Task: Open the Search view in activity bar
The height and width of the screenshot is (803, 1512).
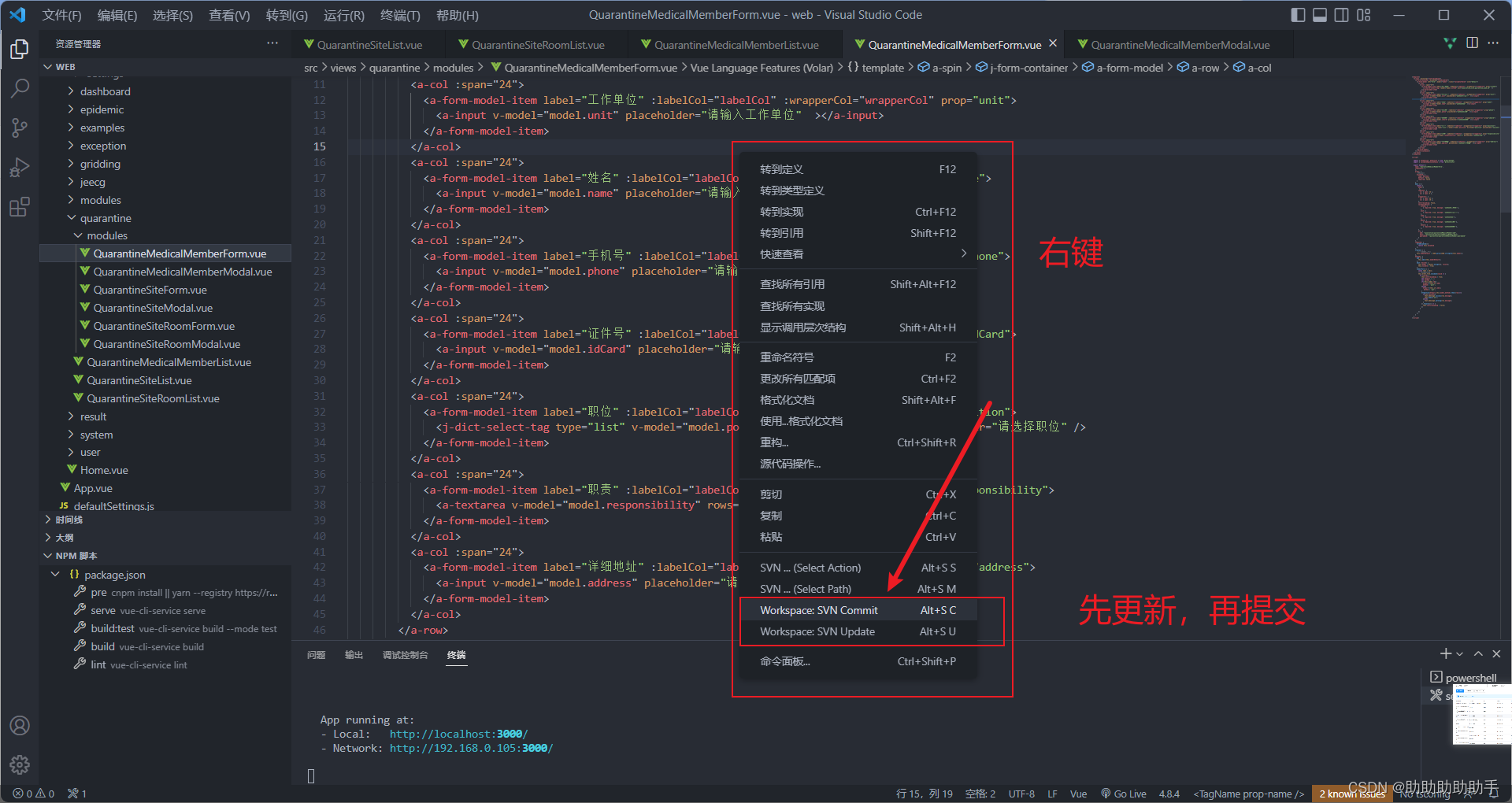Action: 20,88
